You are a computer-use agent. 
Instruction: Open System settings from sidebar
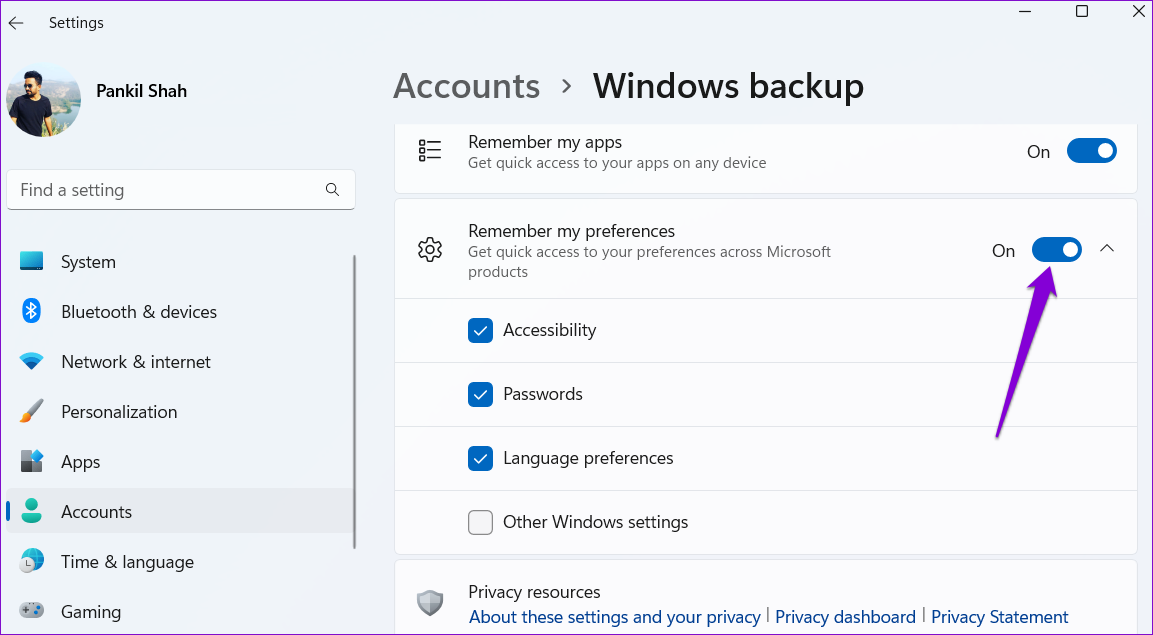click(x=88, y=262)
